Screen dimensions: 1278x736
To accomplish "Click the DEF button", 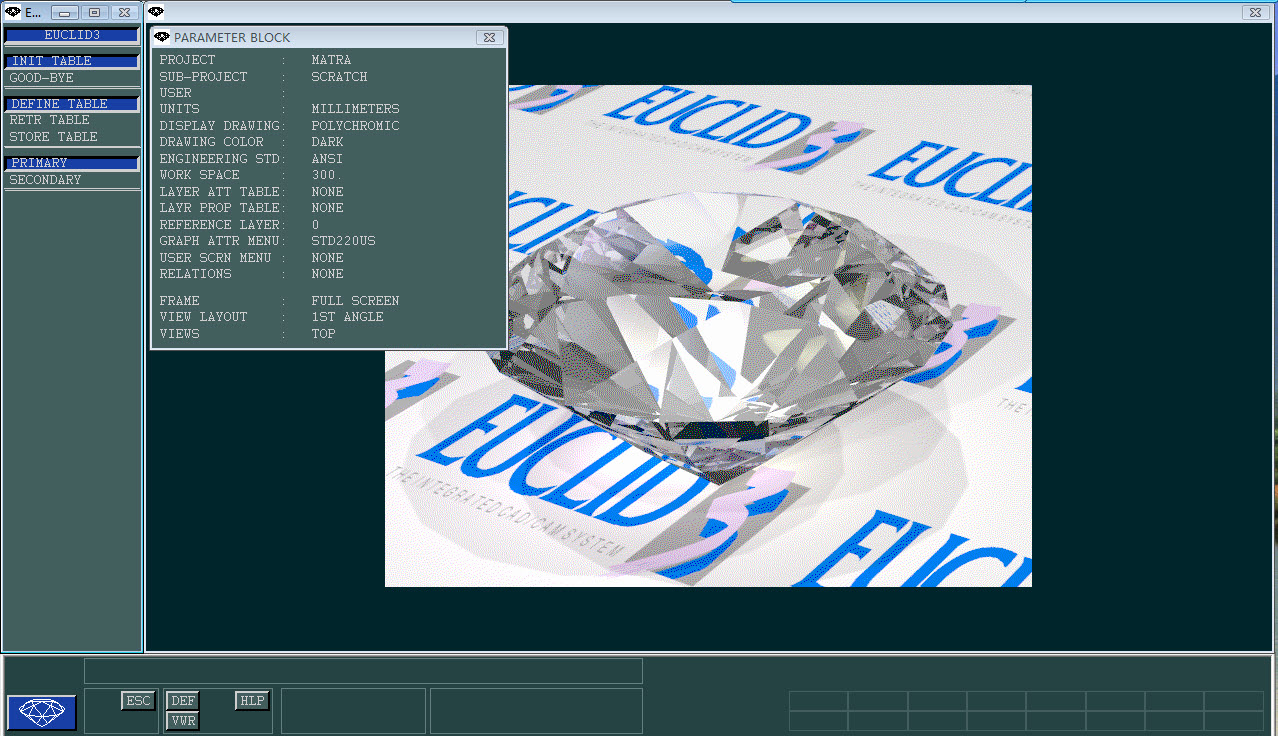I will tap(183, 701).
